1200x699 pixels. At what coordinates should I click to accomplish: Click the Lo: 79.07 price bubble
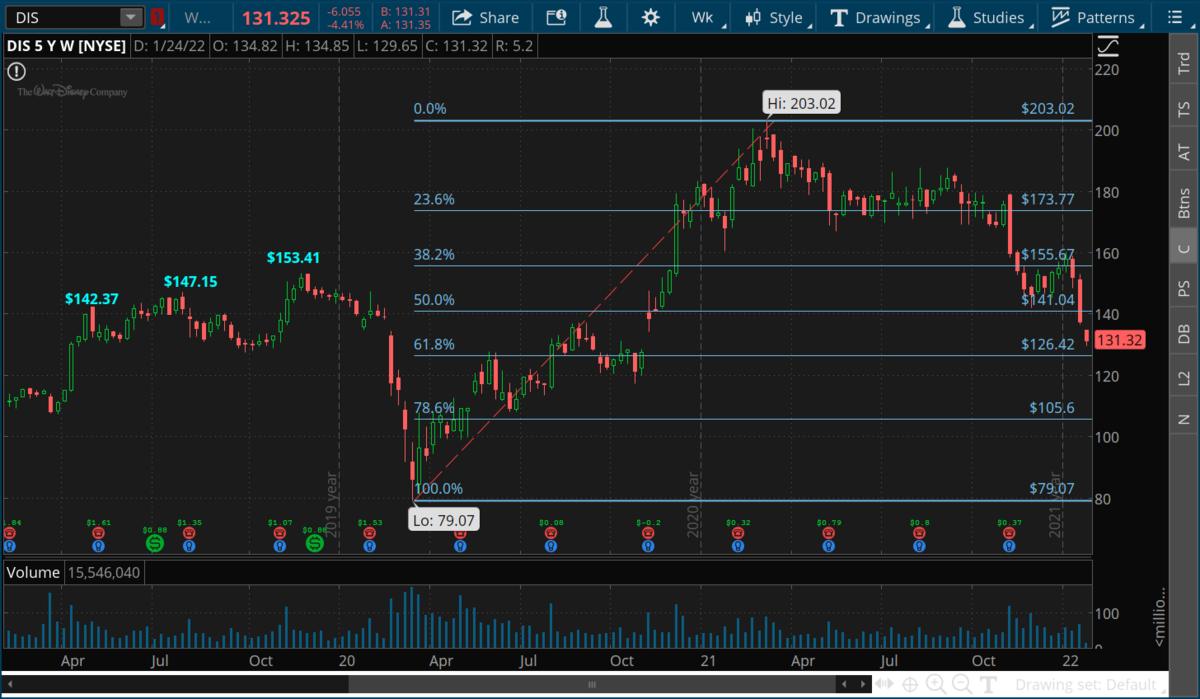445,518
